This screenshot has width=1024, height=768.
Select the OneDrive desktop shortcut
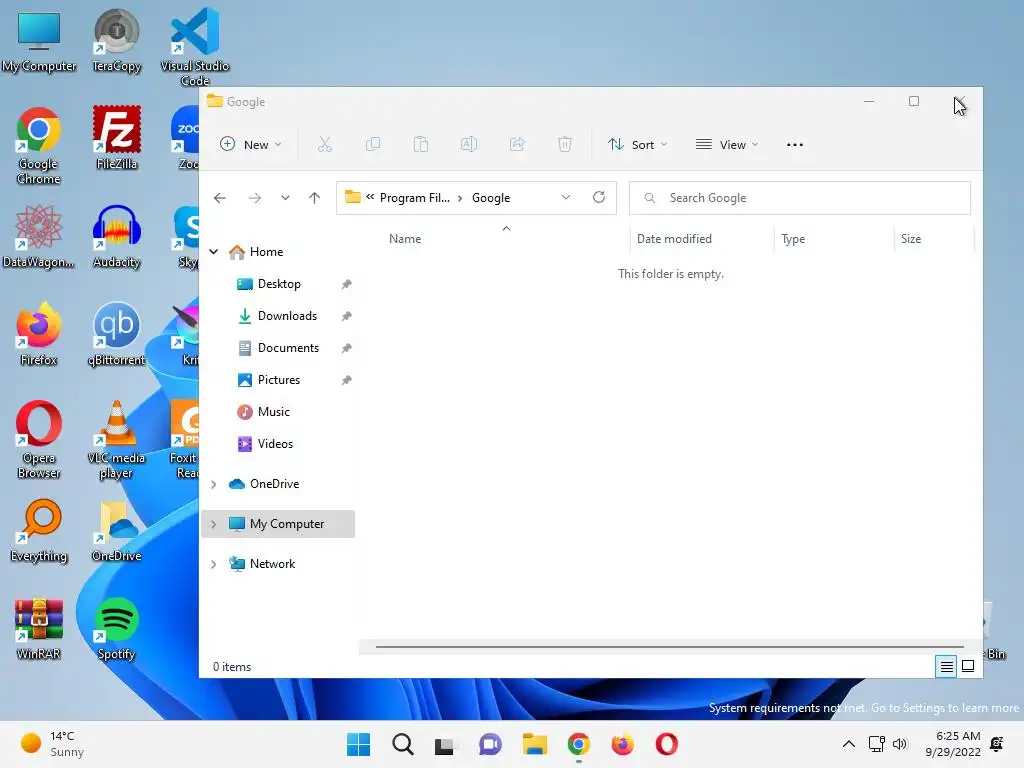tap(116, 531)
